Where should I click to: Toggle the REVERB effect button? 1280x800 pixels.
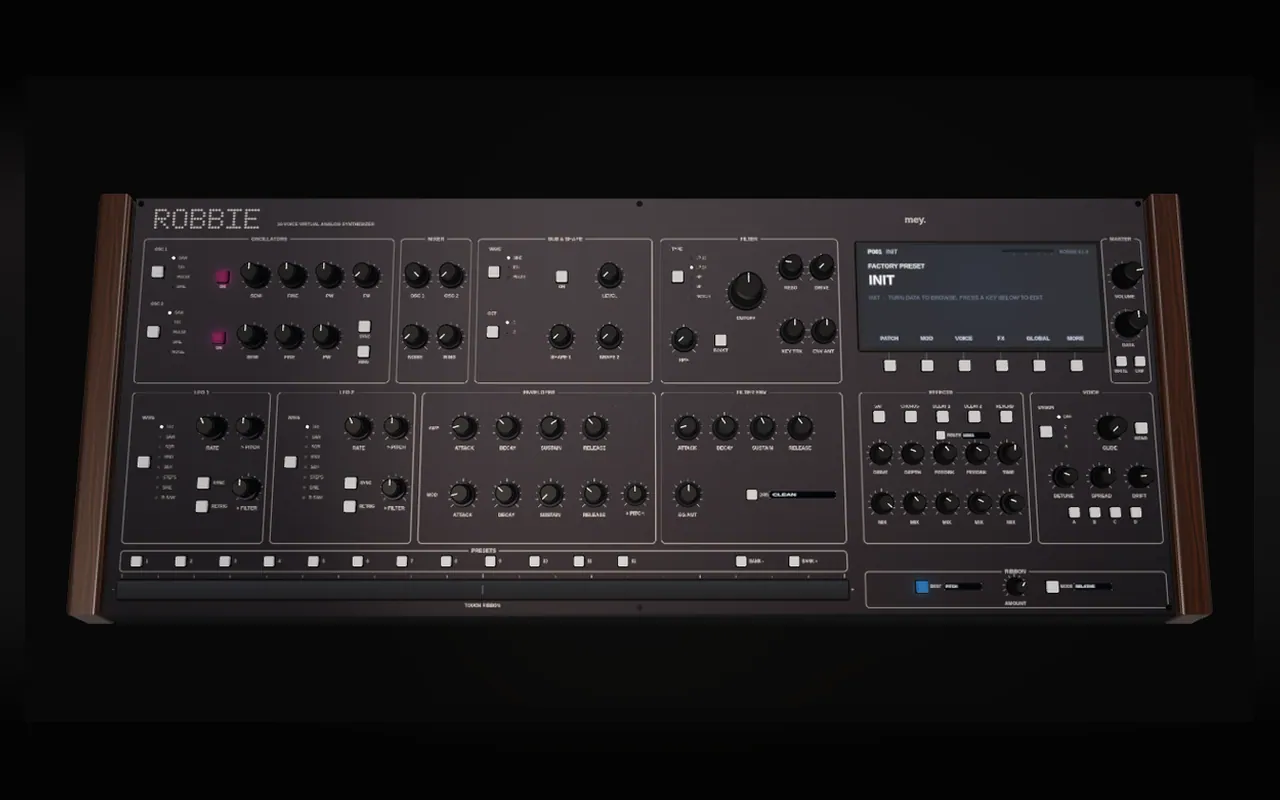tap(1006, 417)
